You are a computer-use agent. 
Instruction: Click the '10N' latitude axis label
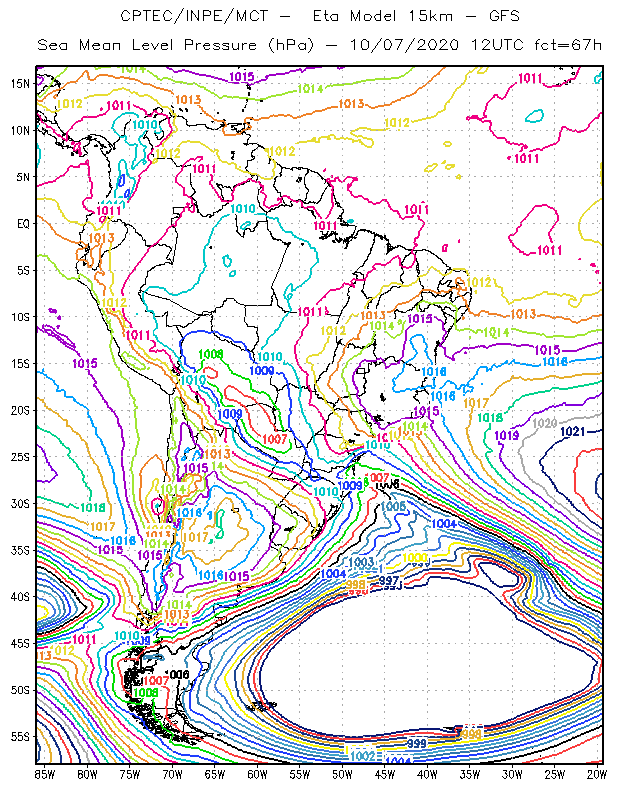20,131
